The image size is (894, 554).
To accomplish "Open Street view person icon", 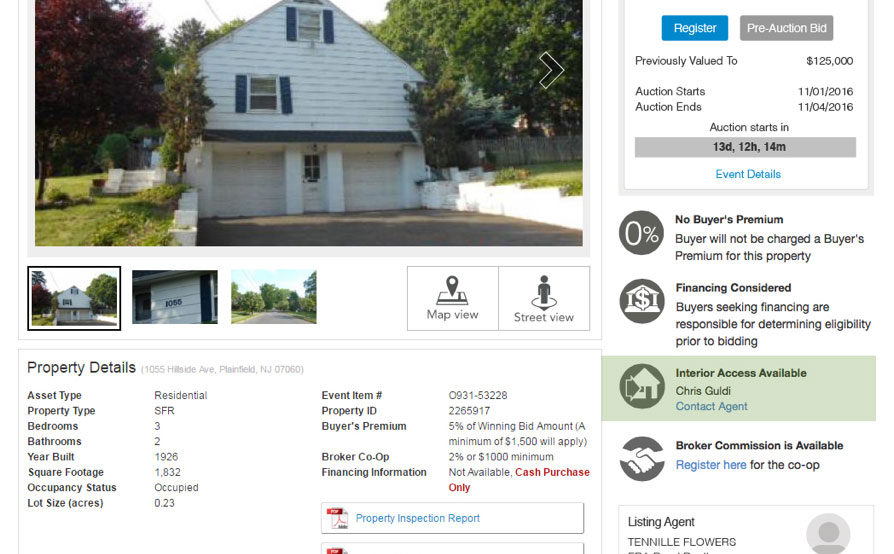I will click(x=544, y=292).
